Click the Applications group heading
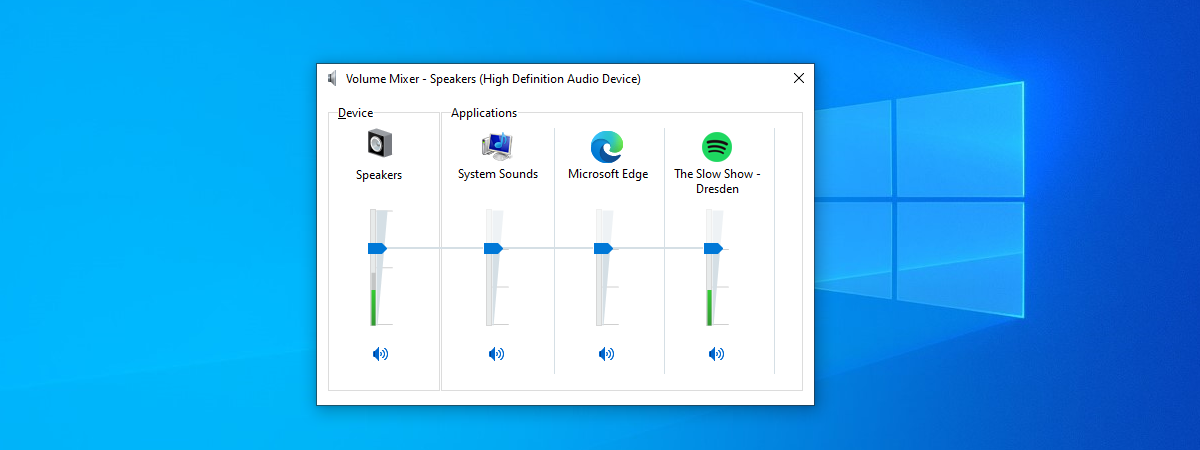Image resolution: width=1200 pixels, height=450 pixels. pos(484,113)
